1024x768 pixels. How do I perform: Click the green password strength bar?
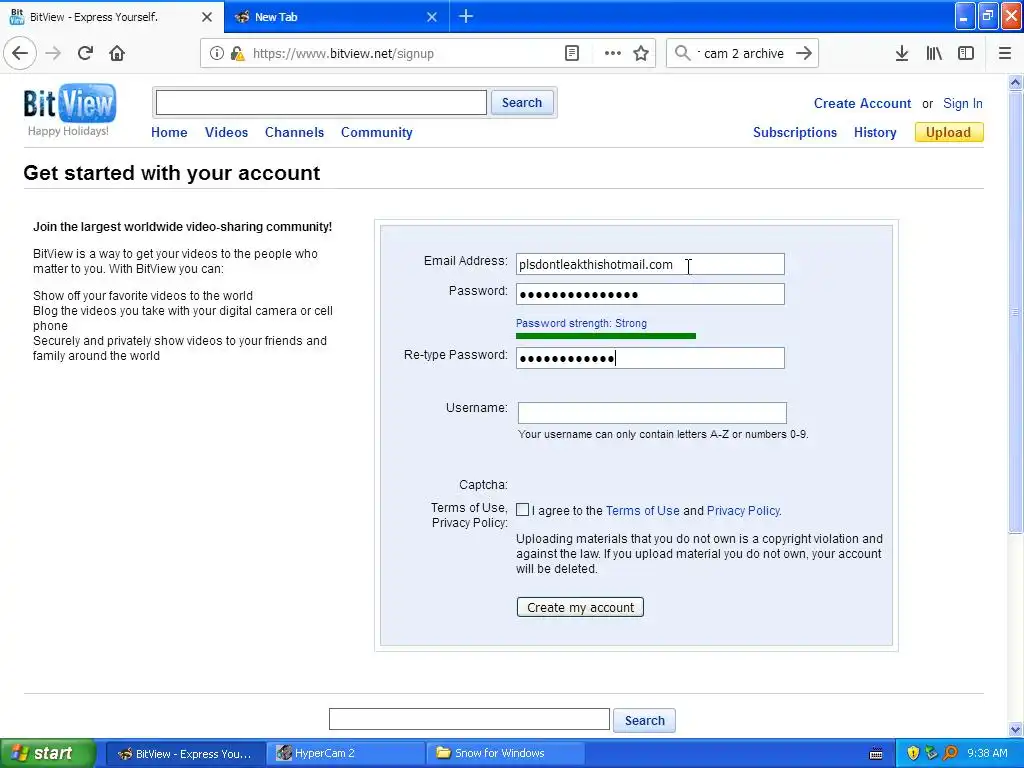click(606, 336)
